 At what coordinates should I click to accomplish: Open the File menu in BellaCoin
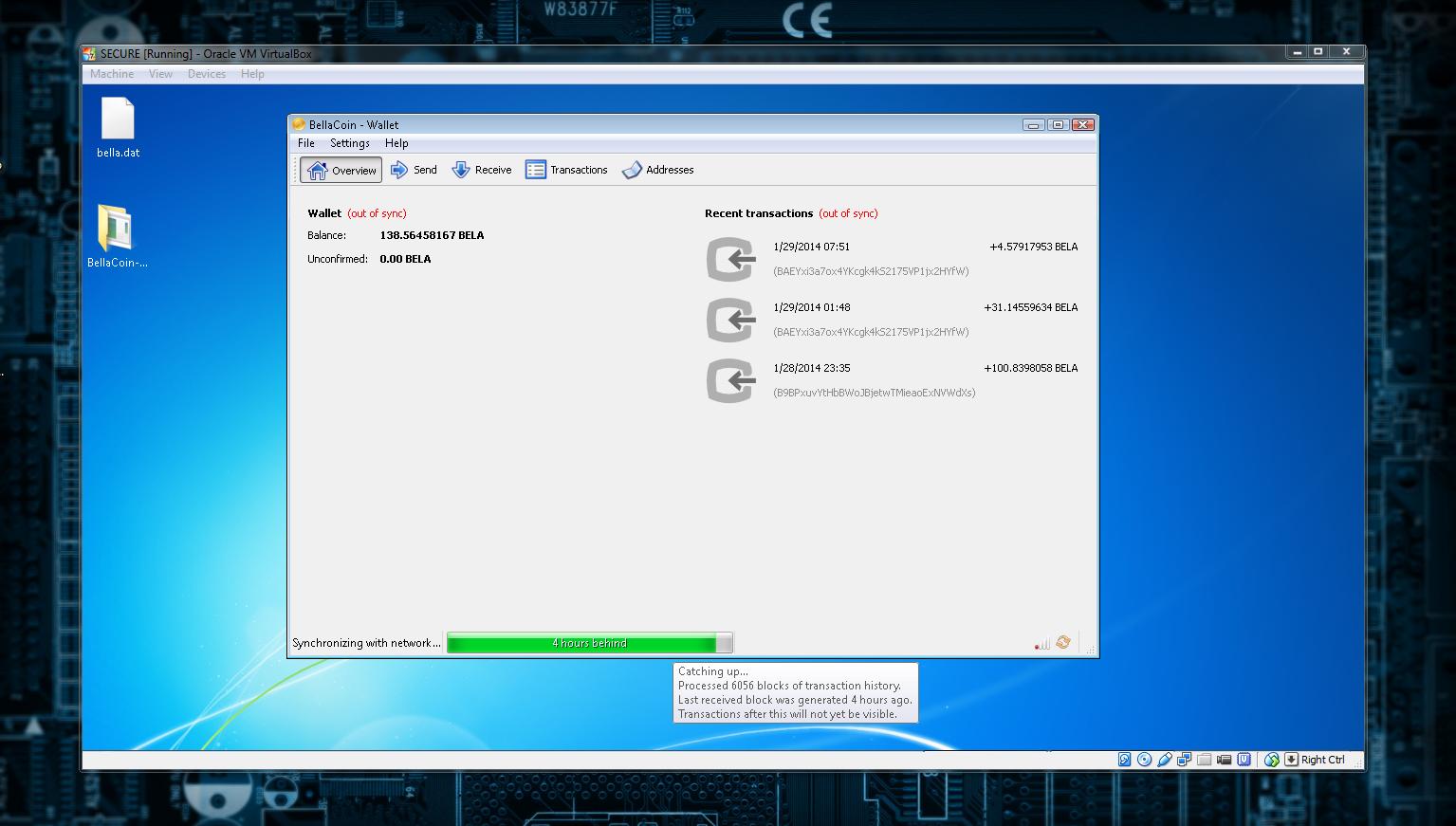click(306, 143)
